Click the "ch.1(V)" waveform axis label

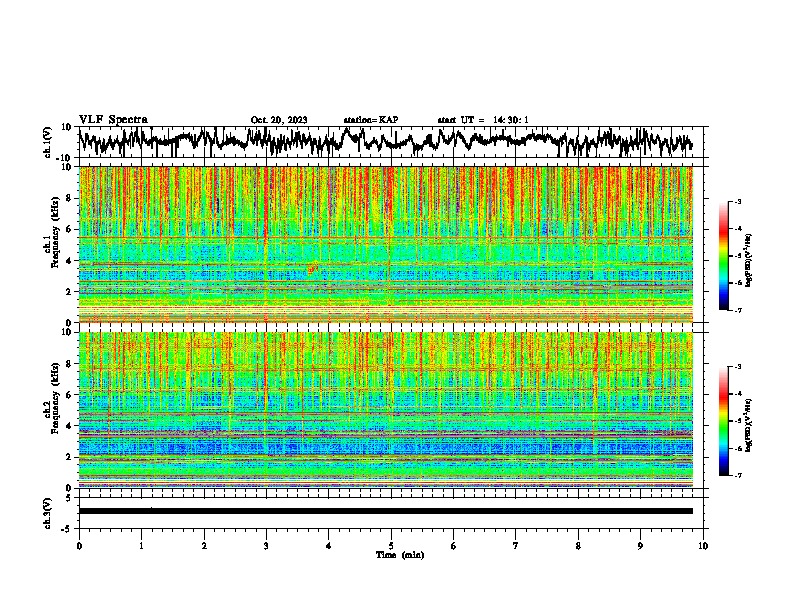point(48,142)
